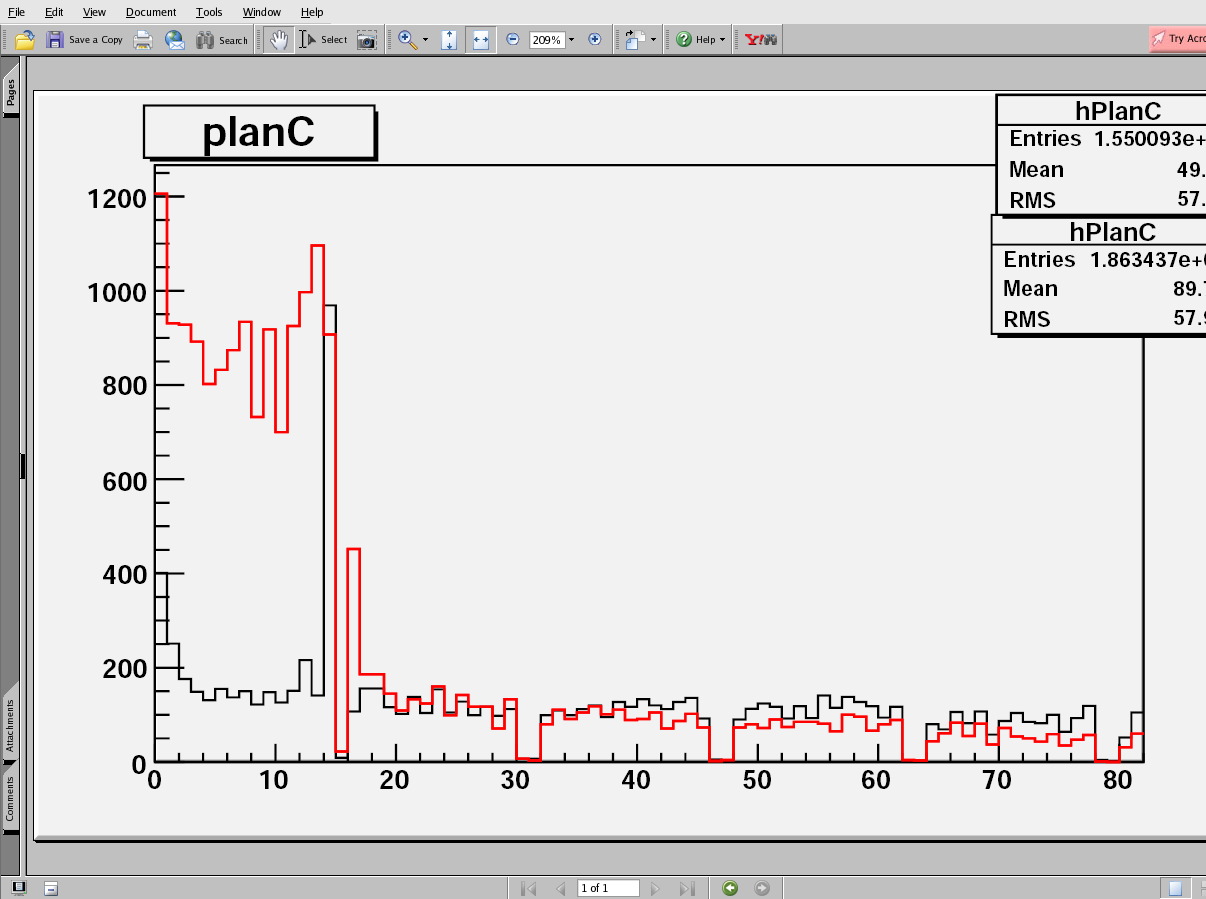Click the lower hPlanC statistics box title
The image size is (1206, 899).
click(1112, 232)
